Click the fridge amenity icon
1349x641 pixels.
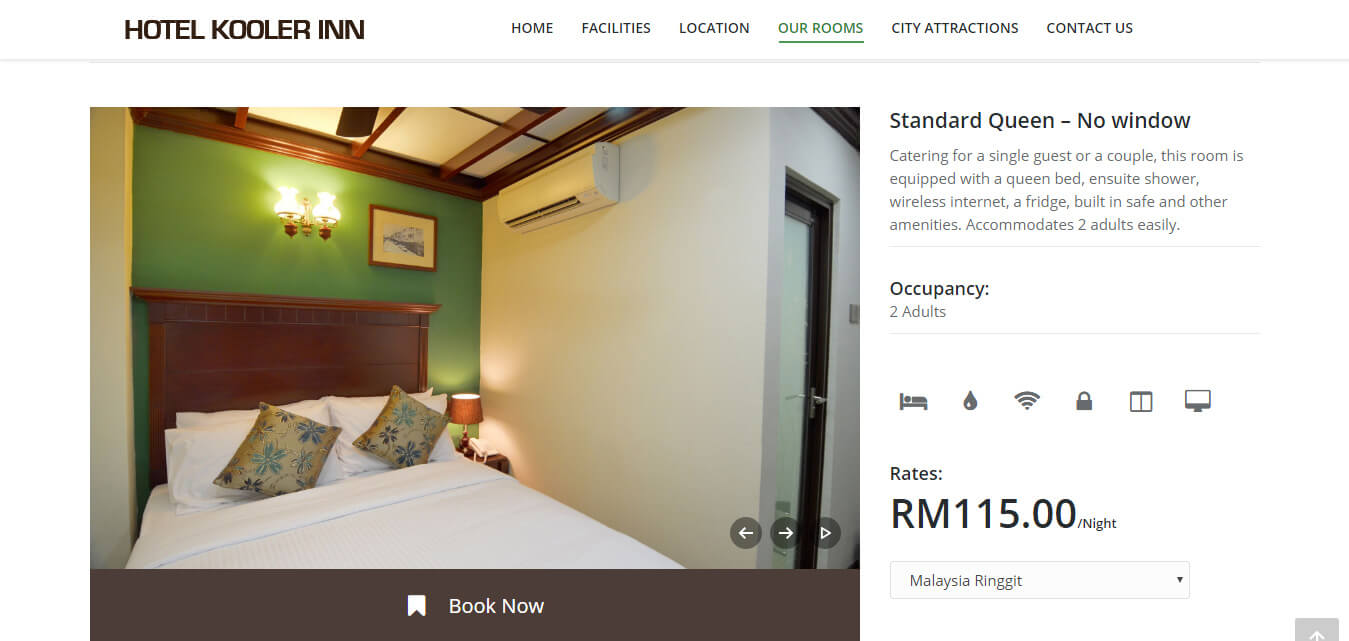[x=1141, y=401]
